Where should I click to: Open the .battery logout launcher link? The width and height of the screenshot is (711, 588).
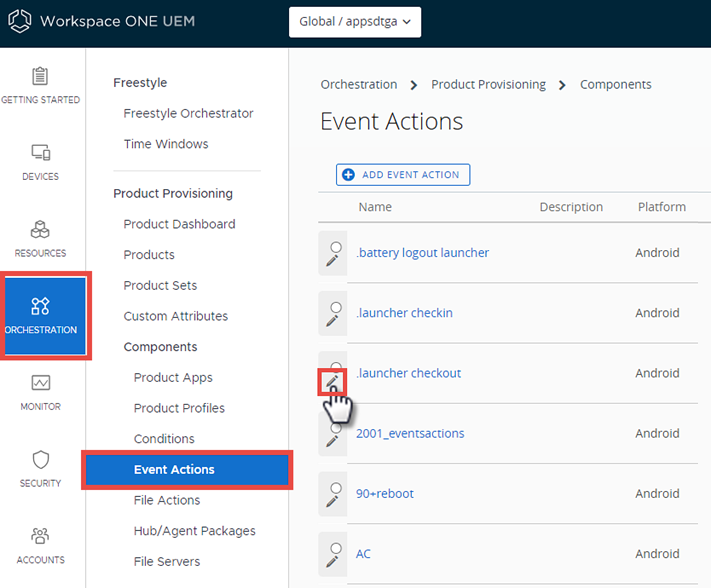tap(422, 253)
